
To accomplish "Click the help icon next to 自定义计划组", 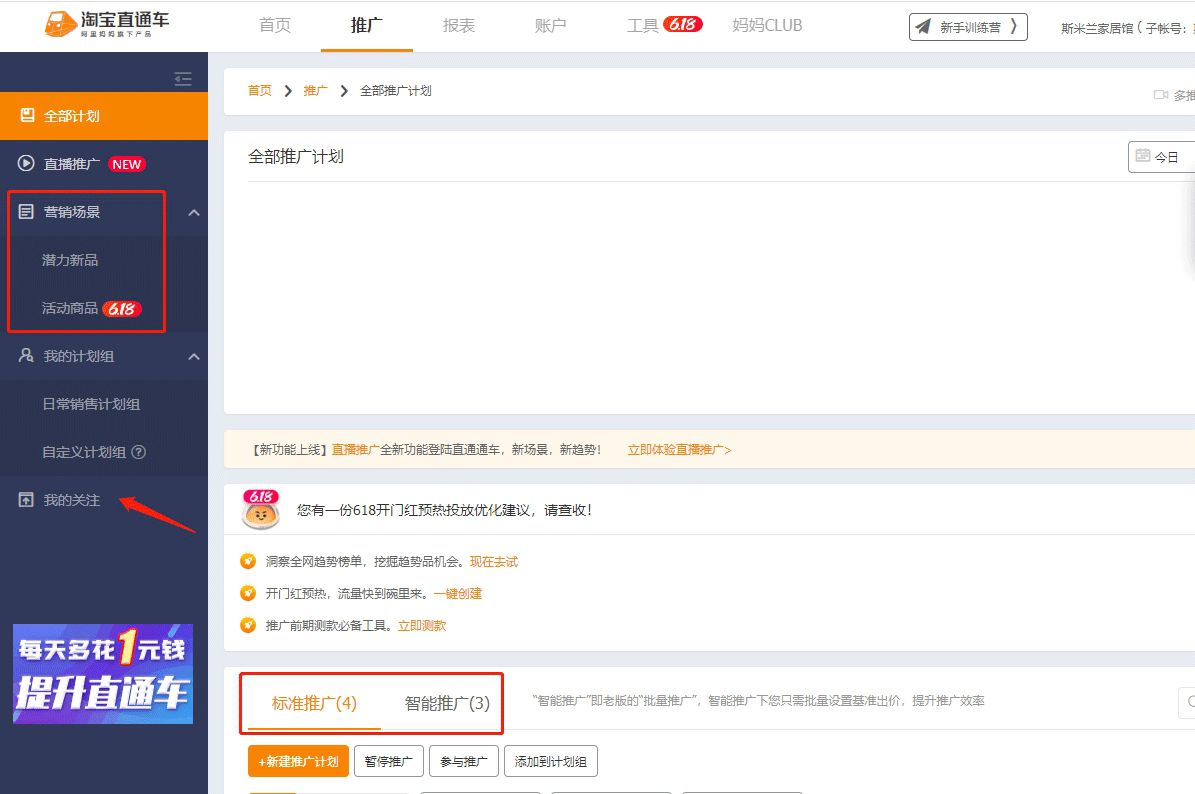I will 139,452.
